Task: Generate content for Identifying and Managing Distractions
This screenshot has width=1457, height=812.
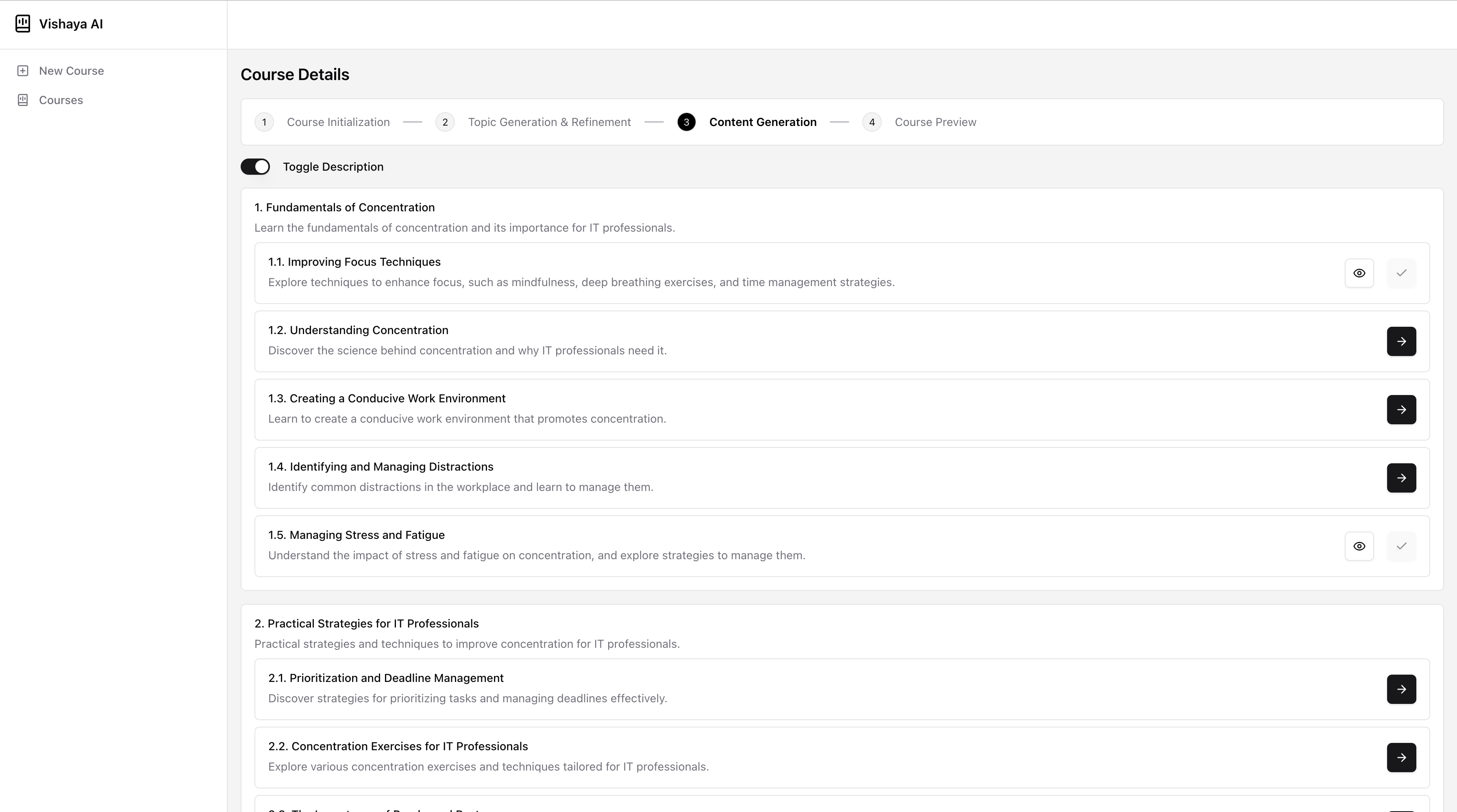Action: coord(1401,478)
